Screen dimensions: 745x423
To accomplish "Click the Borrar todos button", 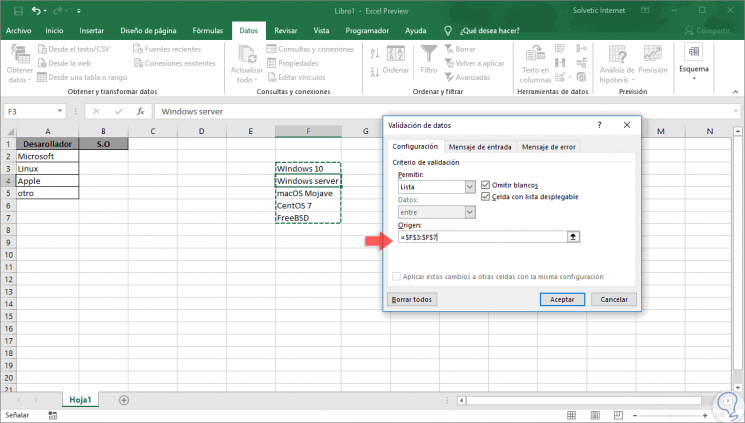I will [410, 299].
